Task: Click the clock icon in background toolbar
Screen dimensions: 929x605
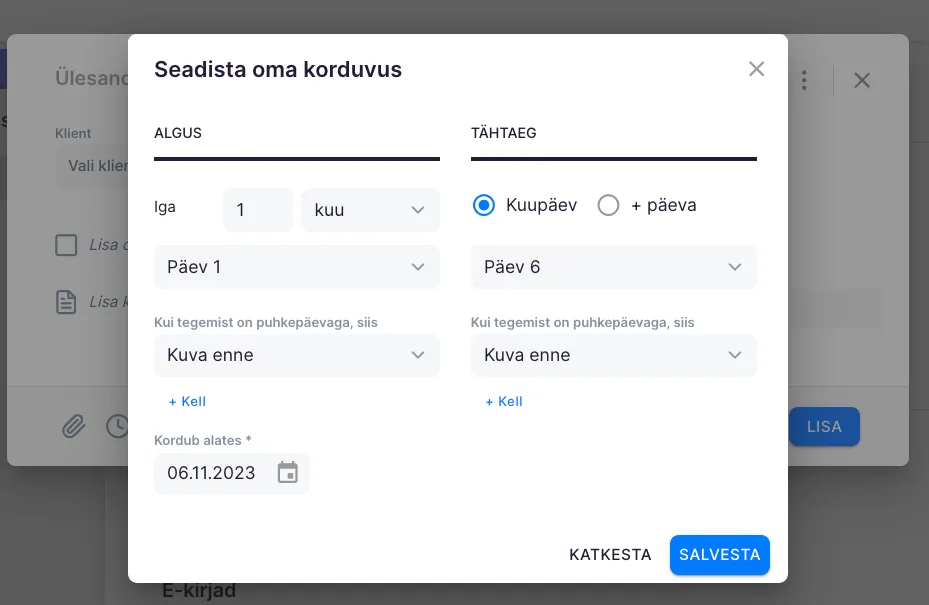Action: [116, 427]
